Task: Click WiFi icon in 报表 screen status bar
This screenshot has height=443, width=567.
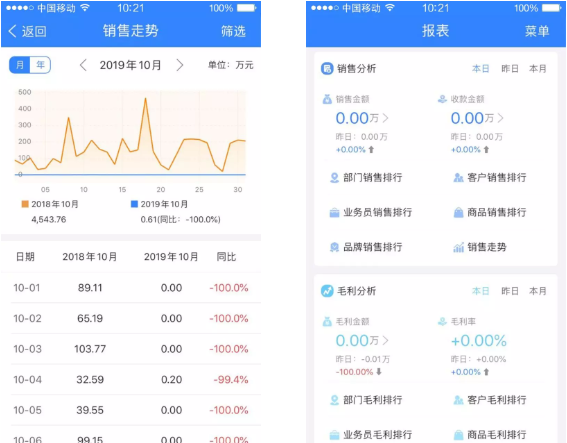Action: (x=390, y=8)
